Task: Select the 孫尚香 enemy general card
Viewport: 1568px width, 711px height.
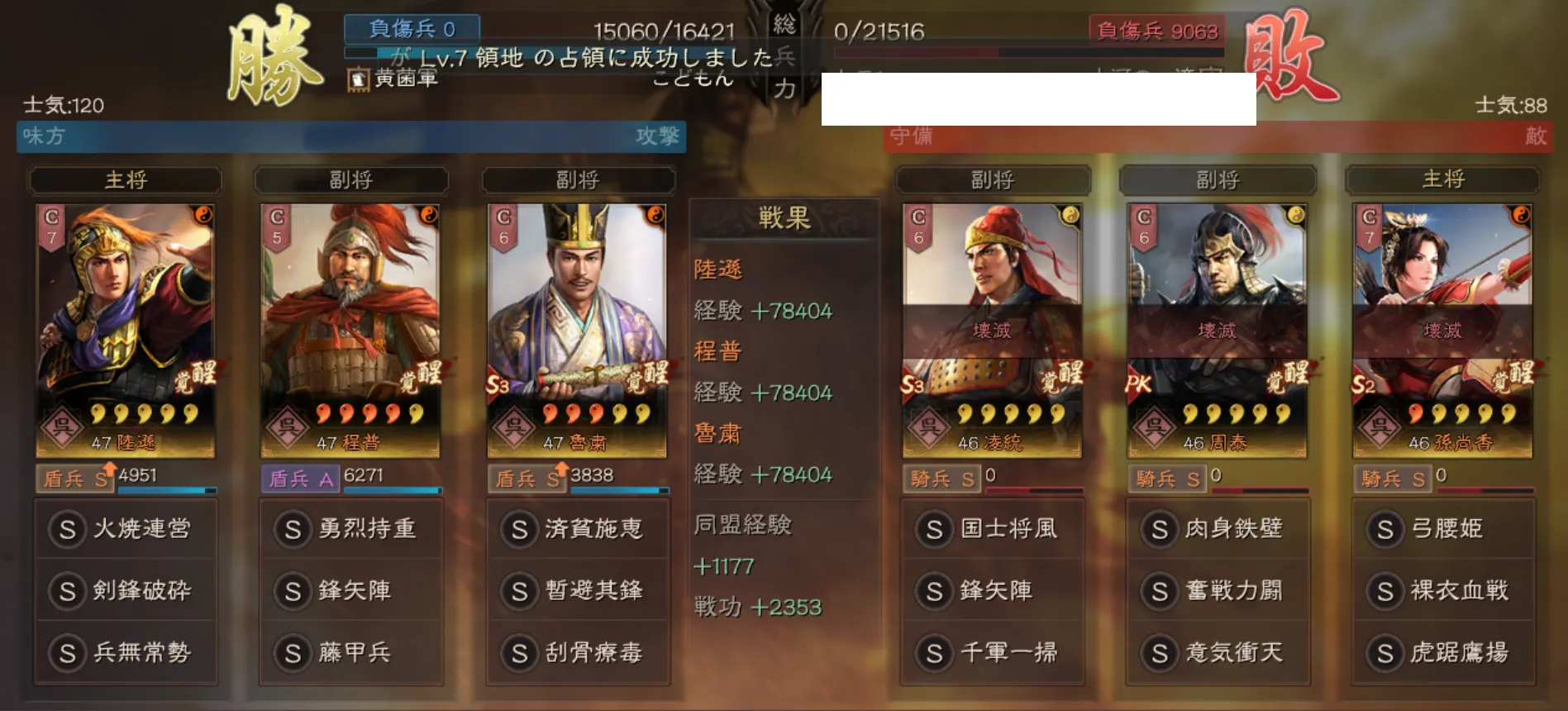Action: click(1442, 331)
